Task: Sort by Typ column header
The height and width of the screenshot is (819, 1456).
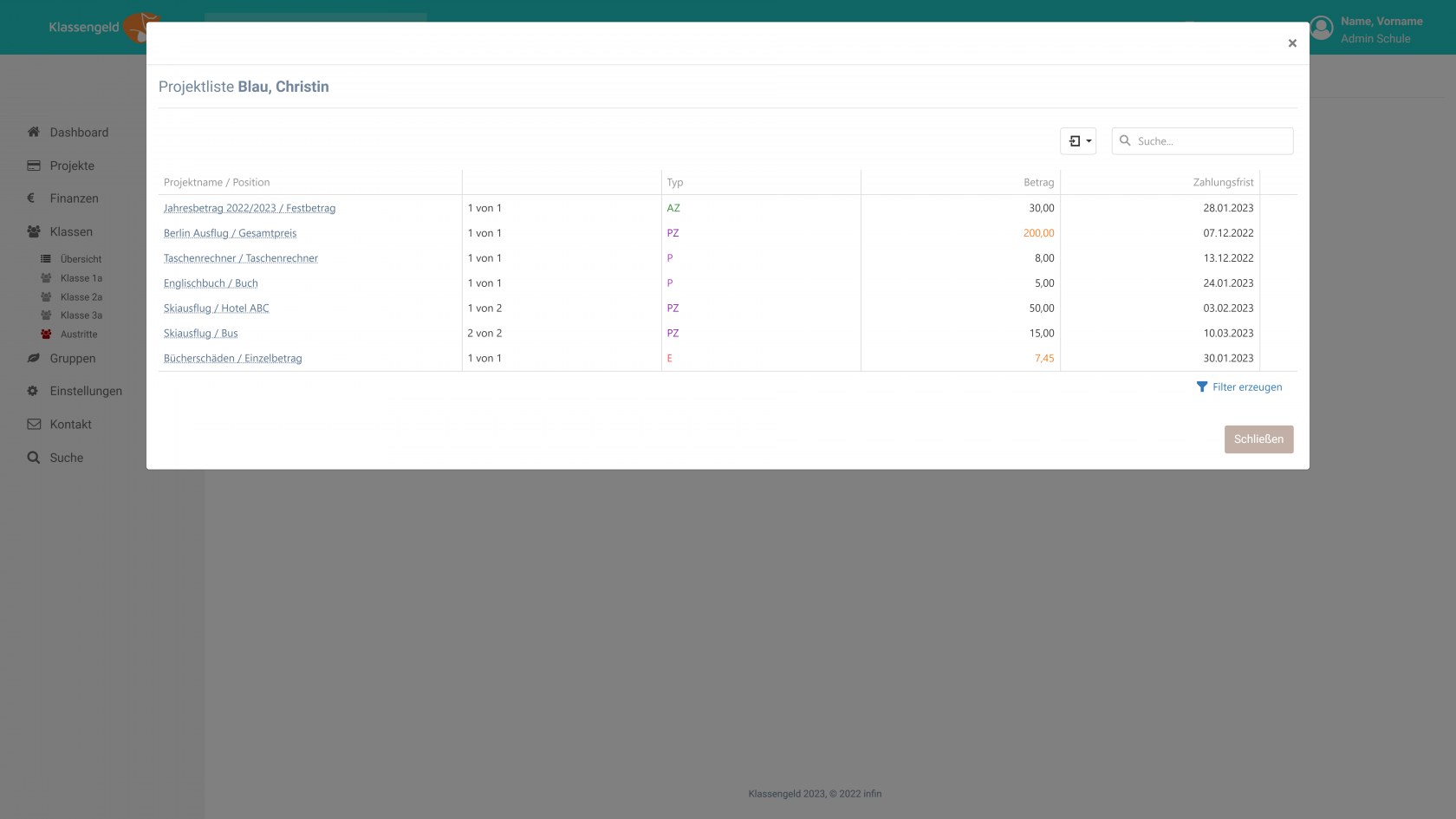Action: point(675,183)
